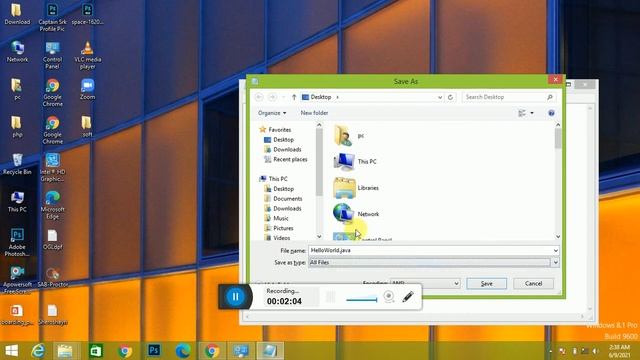Open the Start menu
640x360 pixels.
(x=11, y=351)
